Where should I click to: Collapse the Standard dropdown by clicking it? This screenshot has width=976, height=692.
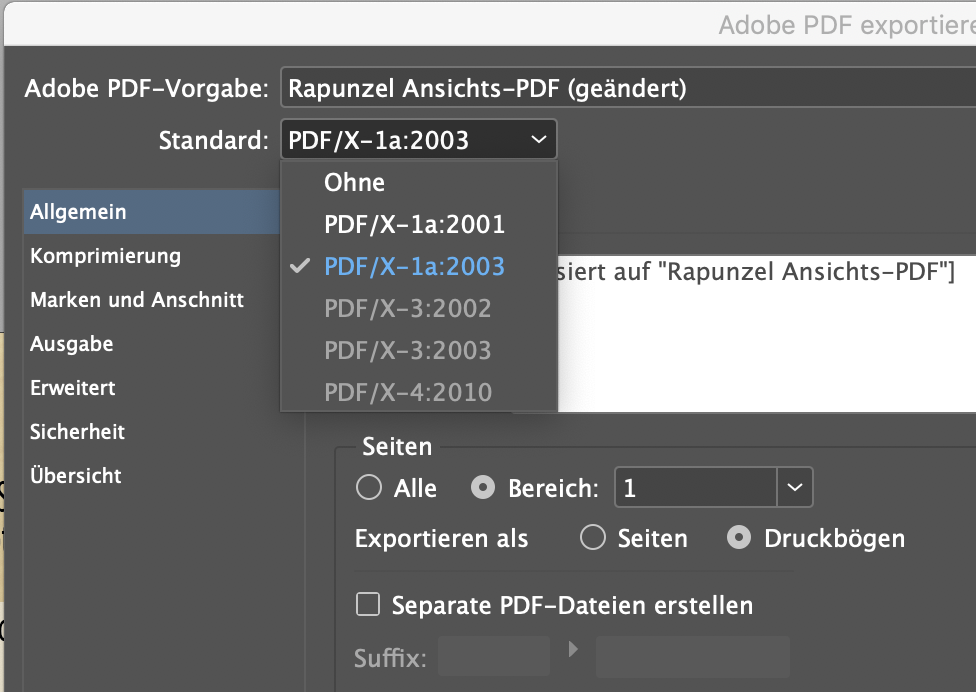click(x=418, y=139)
